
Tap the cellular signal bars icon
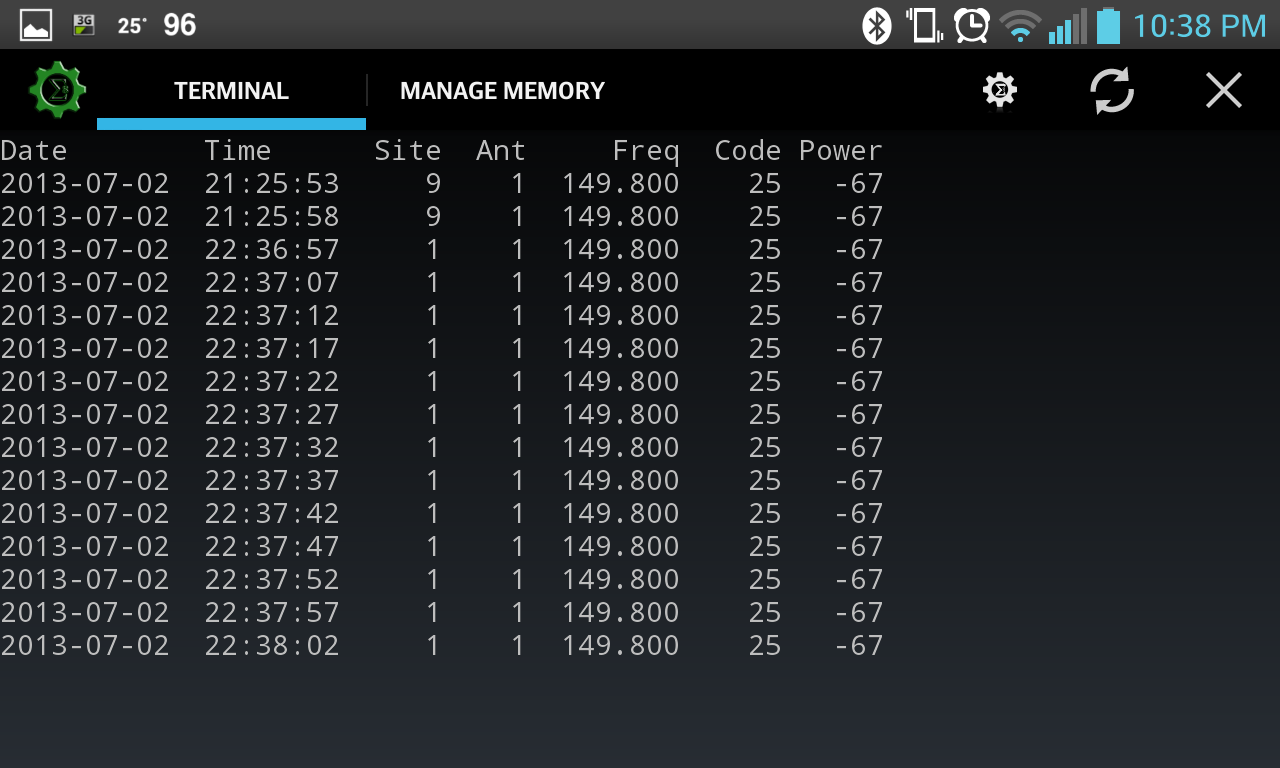point(1067,26)
